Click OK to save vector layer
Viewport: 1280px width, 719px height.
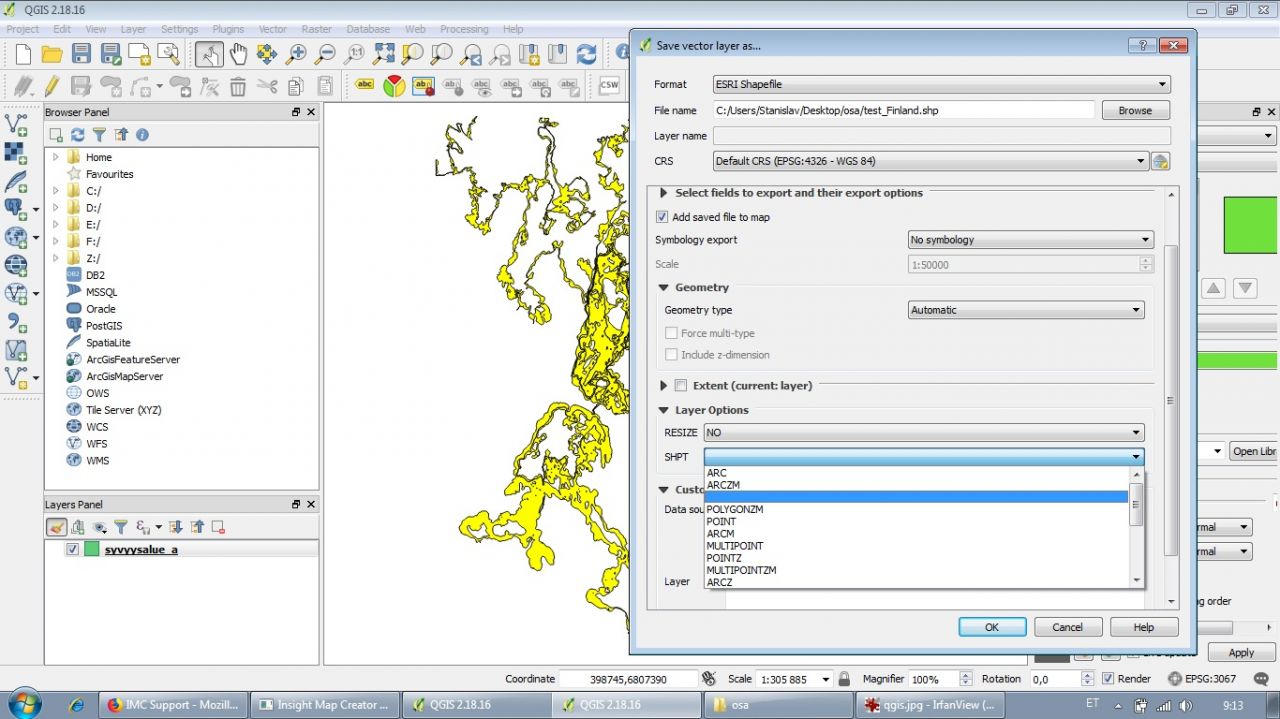[991, 627]
